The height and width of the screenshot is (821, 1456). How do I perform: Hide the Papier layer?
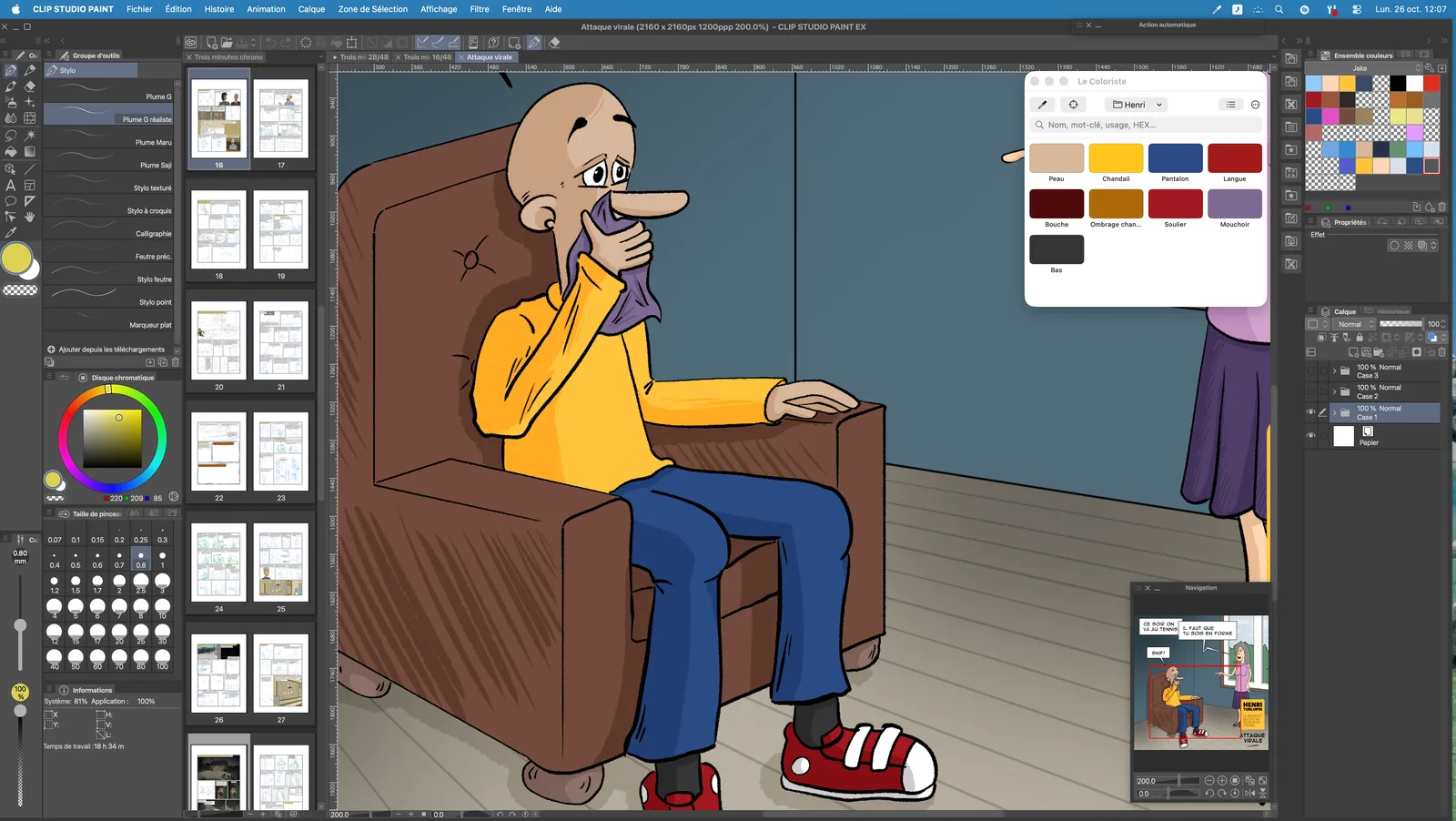tap(1310, 435)
